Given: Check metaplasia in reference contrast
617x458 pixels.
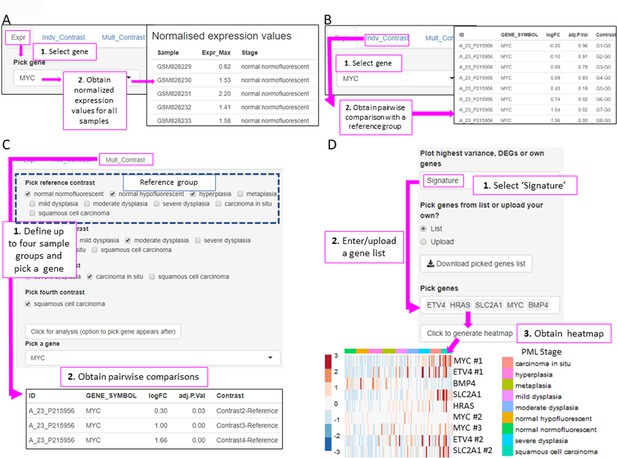Looking at the screenshot, I should (240, 194).
